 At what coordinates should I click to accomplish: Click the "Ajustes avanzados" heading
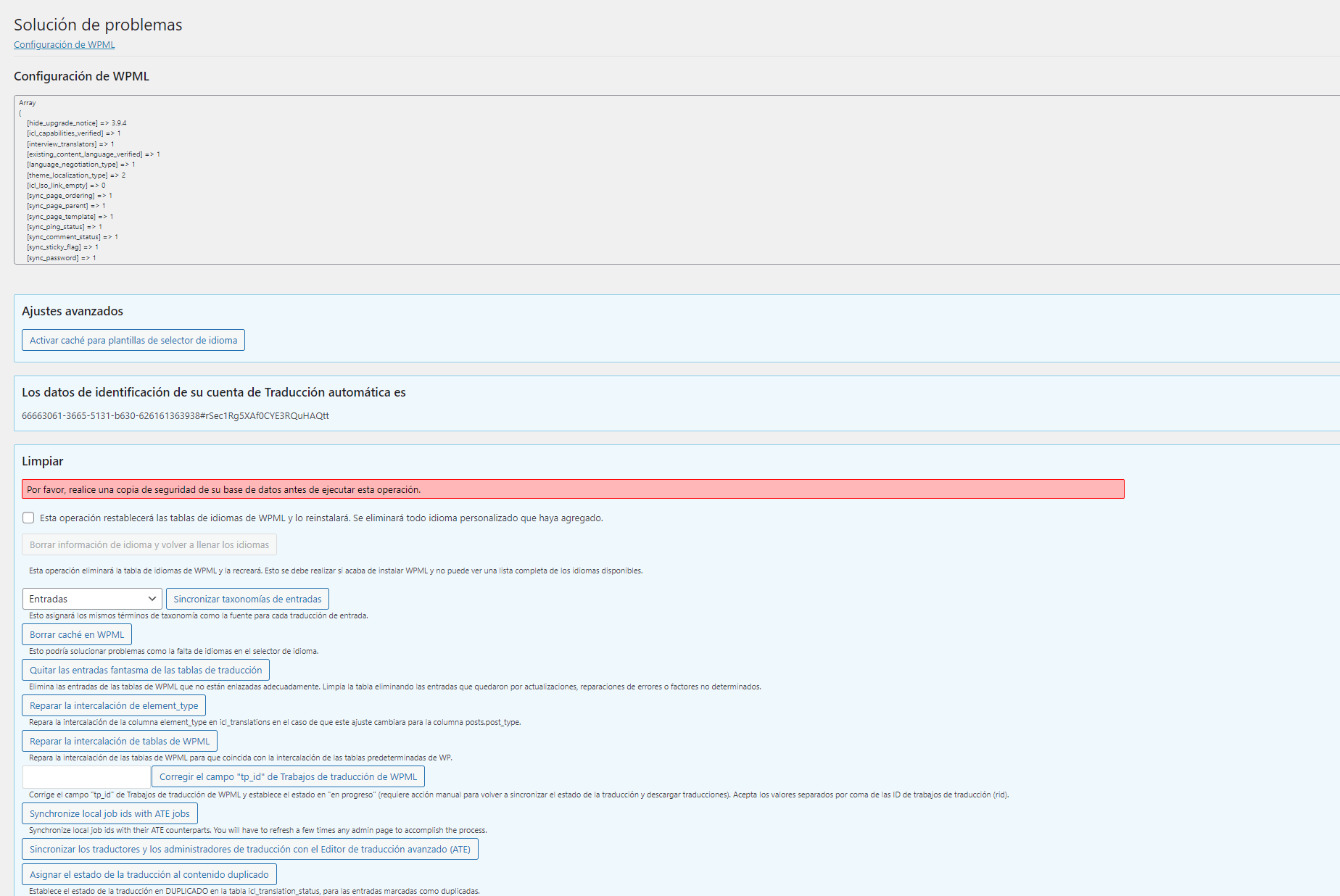click(x=73, y=311)
